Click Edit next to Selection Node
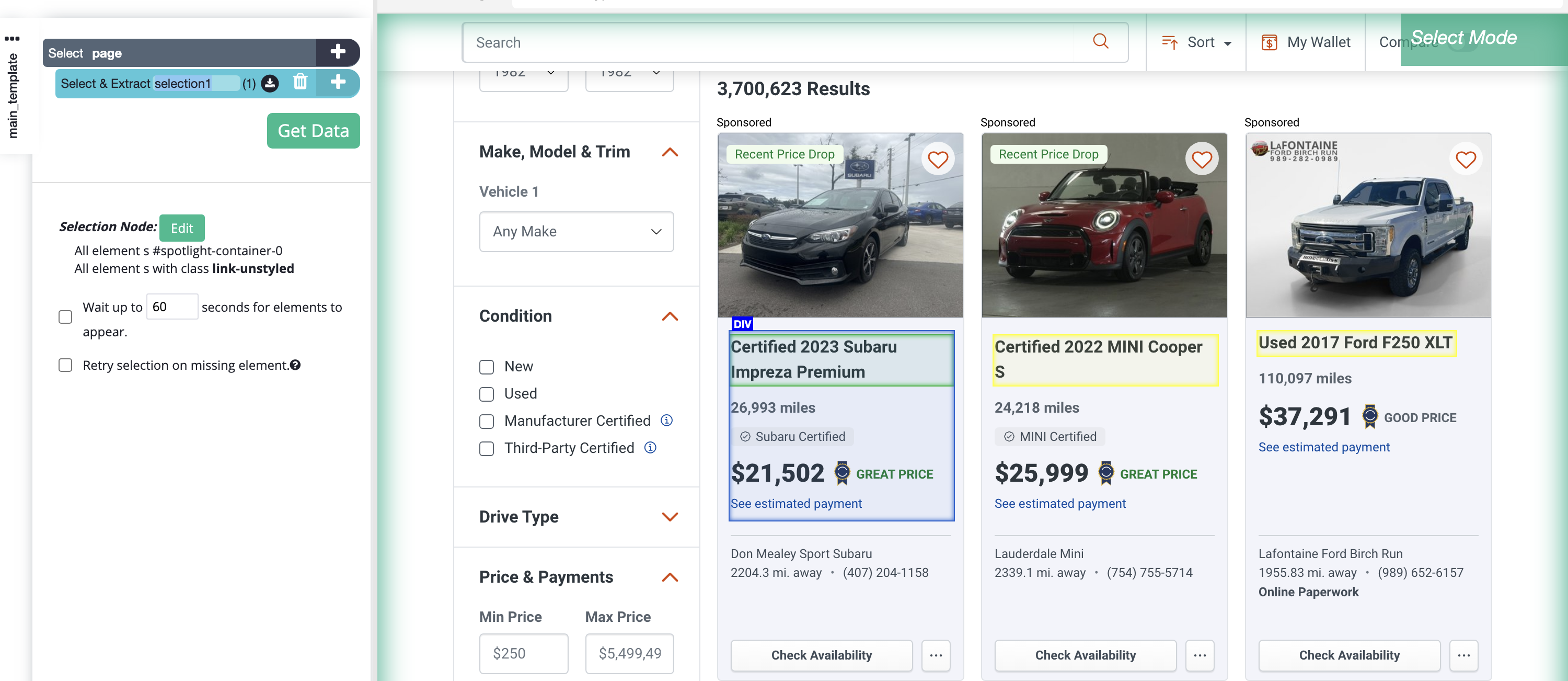 click(x=182, y=228)
